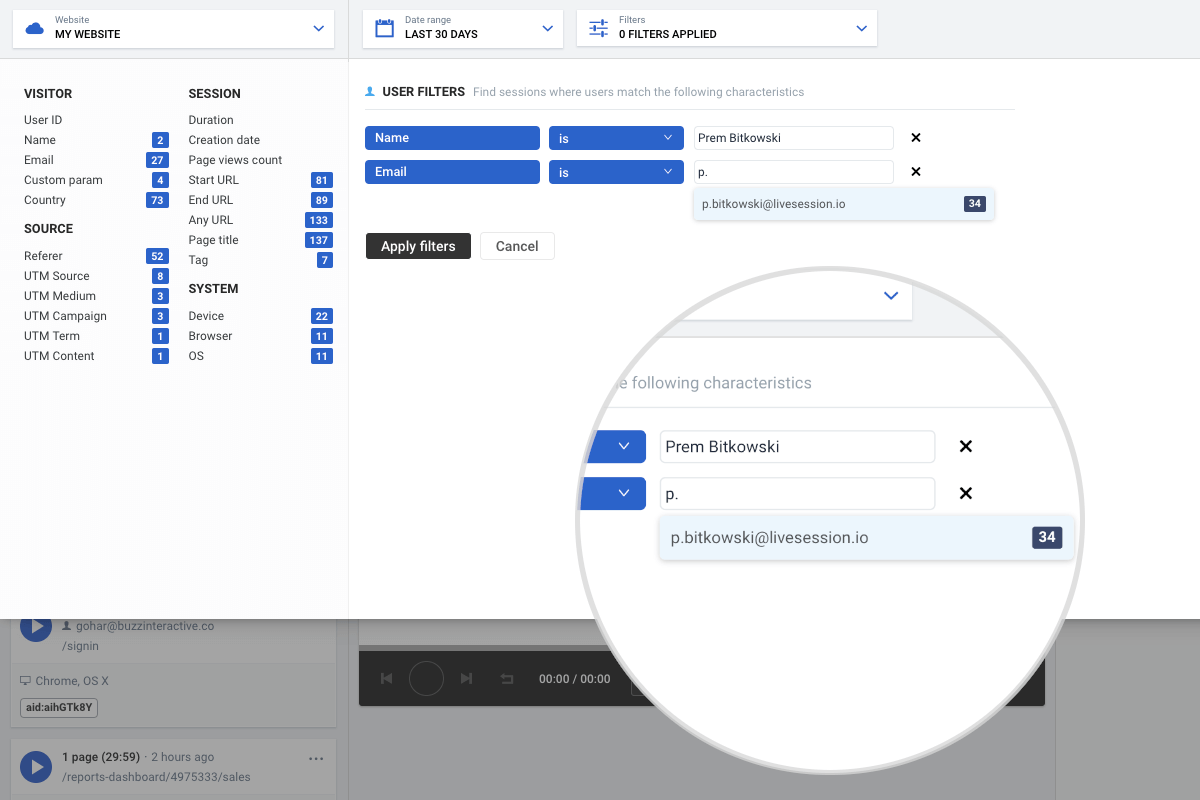Click the cloud icon beside My Website
Screen dimensions: 1200x800
coord(35,28)
